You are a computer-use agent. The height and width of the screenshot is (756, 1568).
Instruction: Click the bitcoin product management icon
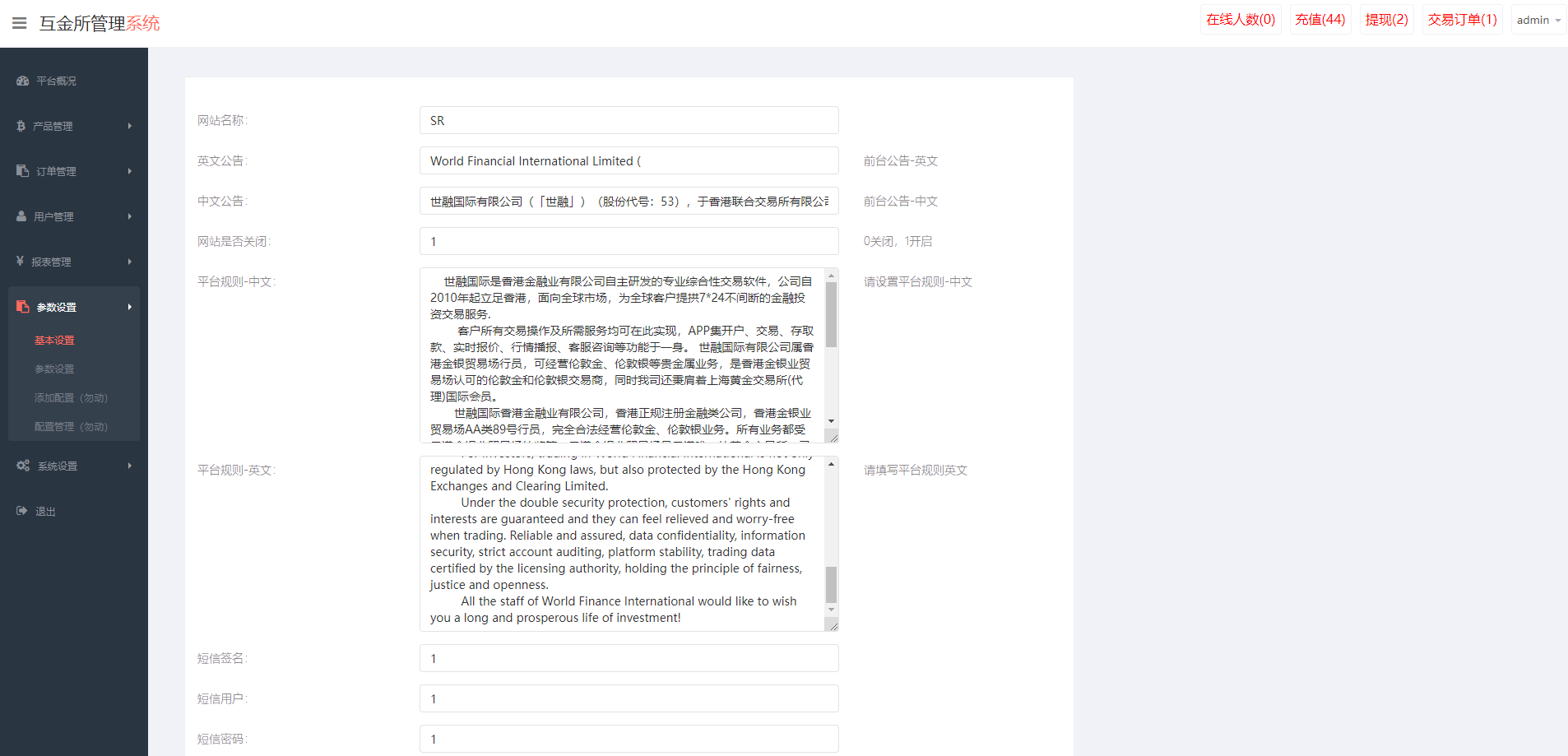tap(21, 126)
